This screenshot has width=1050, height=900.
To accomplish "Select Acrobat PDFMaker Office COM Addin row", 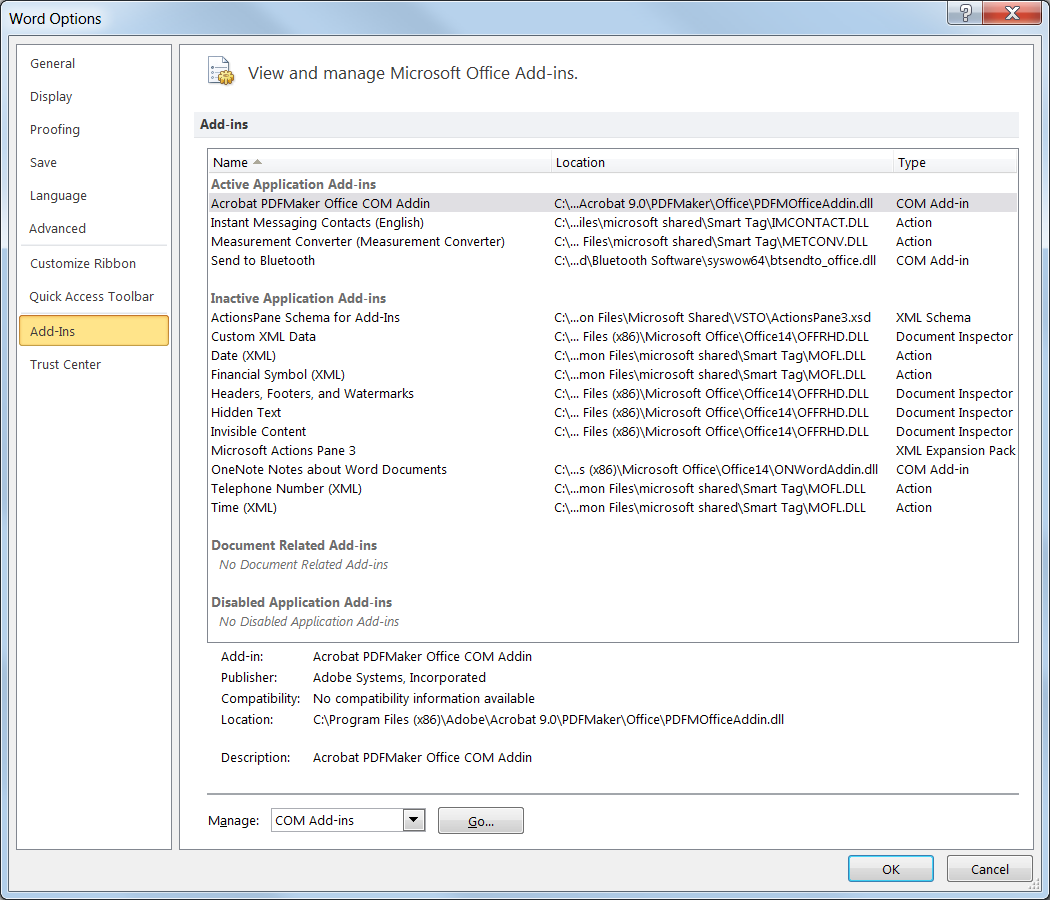I will [x=613, y=204].
